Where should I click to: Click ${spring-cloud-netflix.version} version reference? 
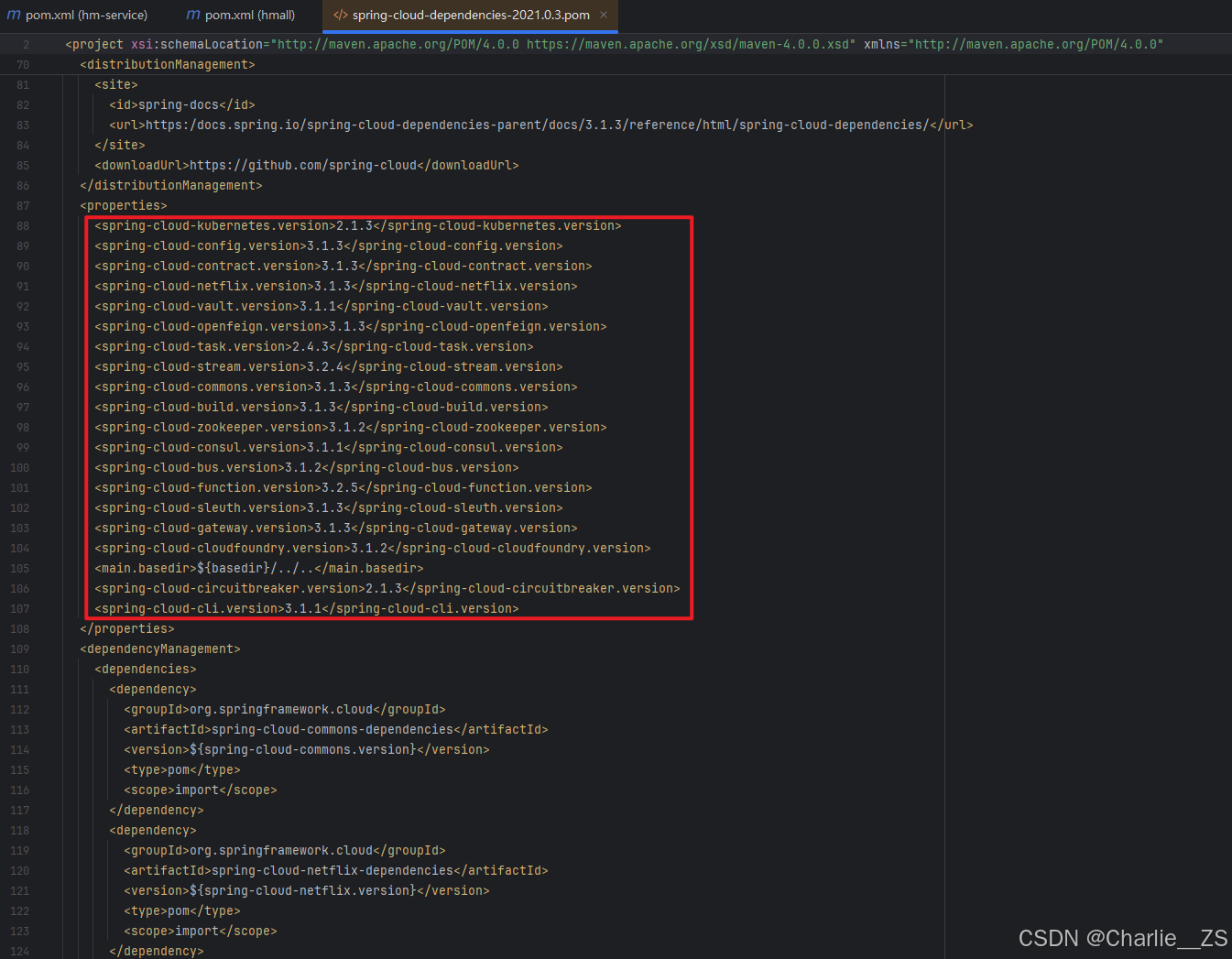pyautogui.click(x=303, y=890)
